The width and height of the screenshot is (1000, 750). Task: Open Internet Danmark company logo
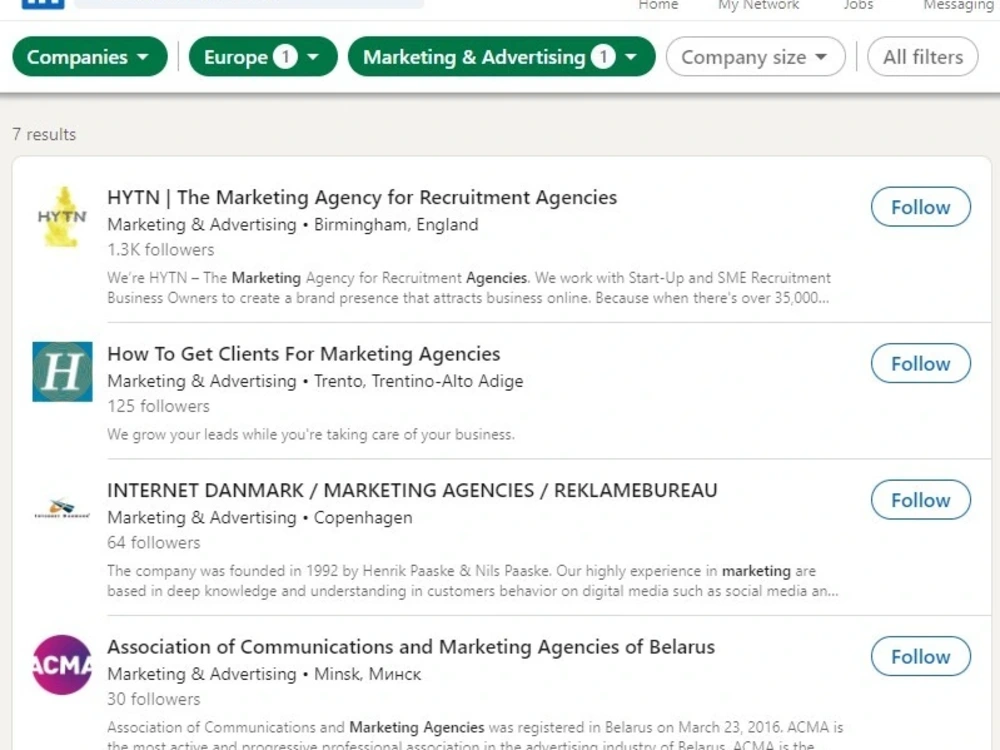(62, 508)
